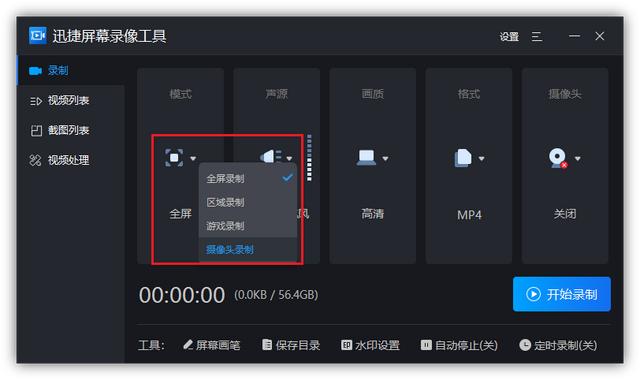The width and height of the screenshot is (640, 380).
Task: Click the 录制 camera icon in sidebar
Action: click(36, 71)
